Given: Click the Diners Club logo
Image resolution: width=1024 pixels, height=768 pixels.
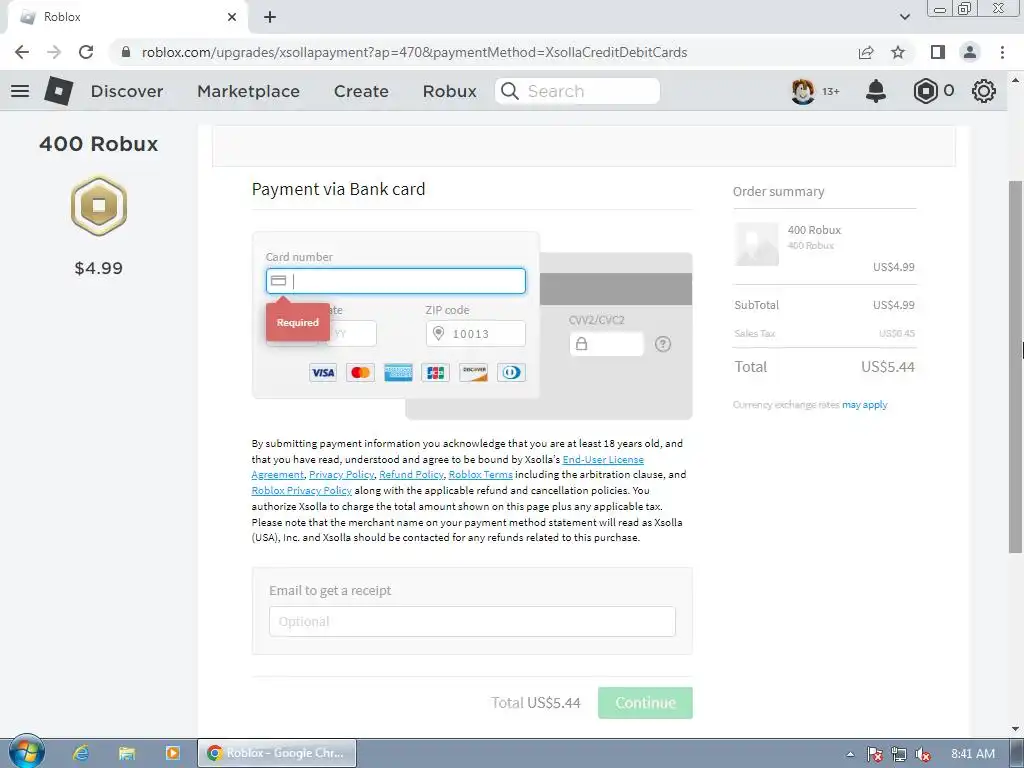Looking at the screenshot, I should 511,372.
